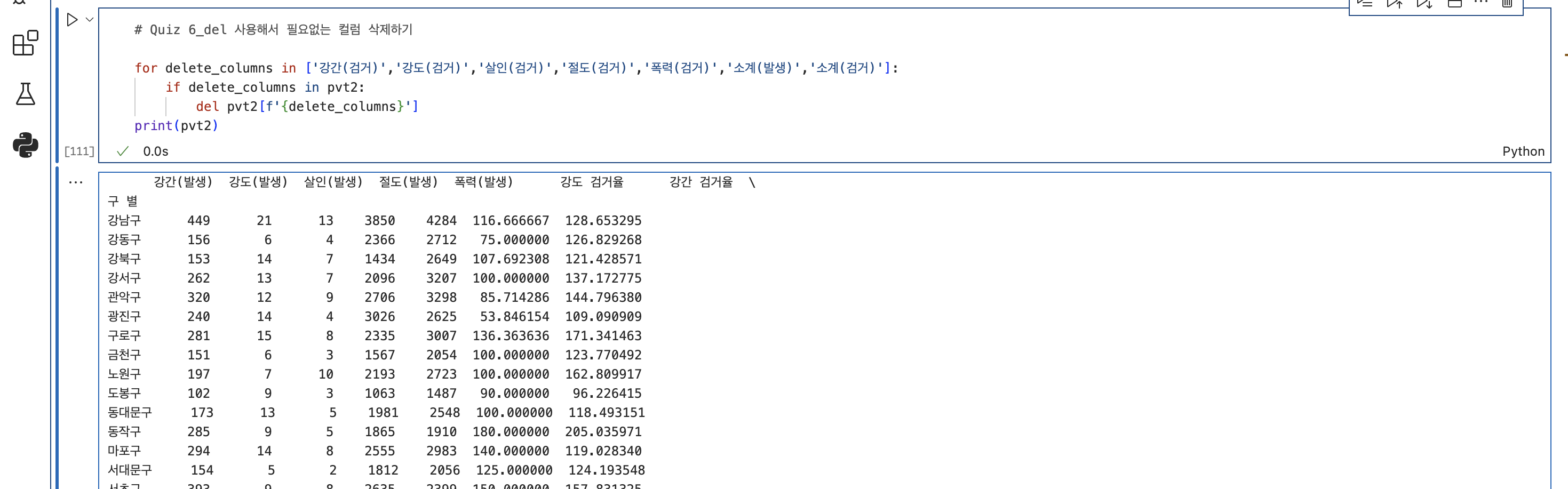Viewport: 1568px width, 489px height.
Task: Select the 강서구 row label
Action: pyautogui.click(x=124, y=278)
